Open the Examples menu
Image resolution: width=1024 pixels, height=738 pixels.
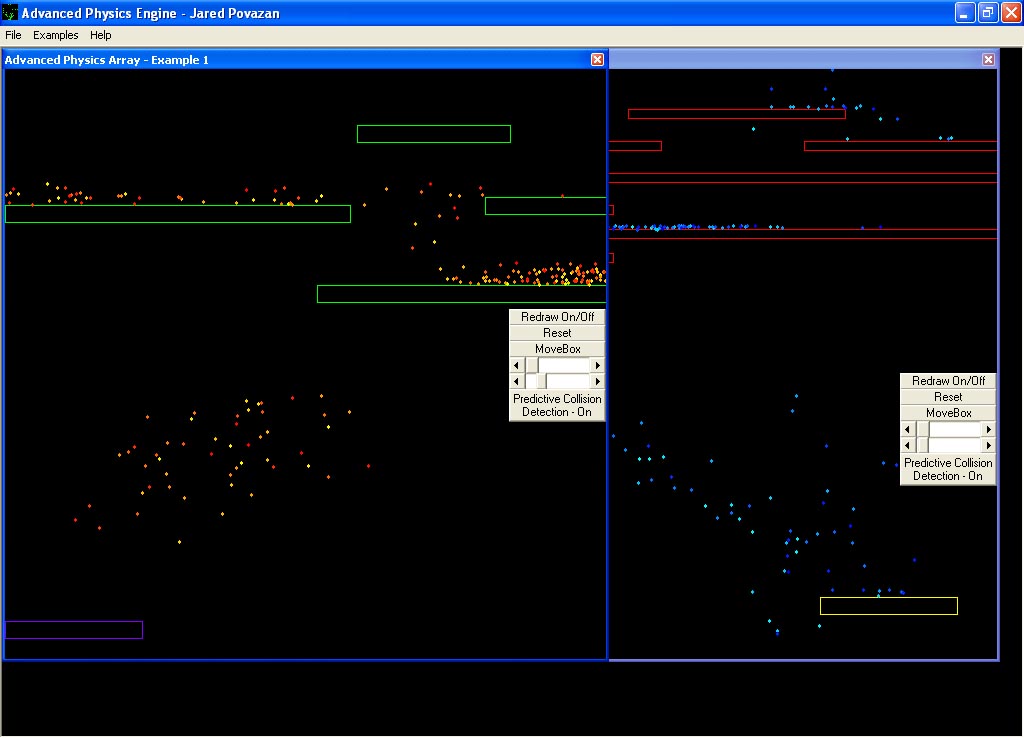click(55, 35)
